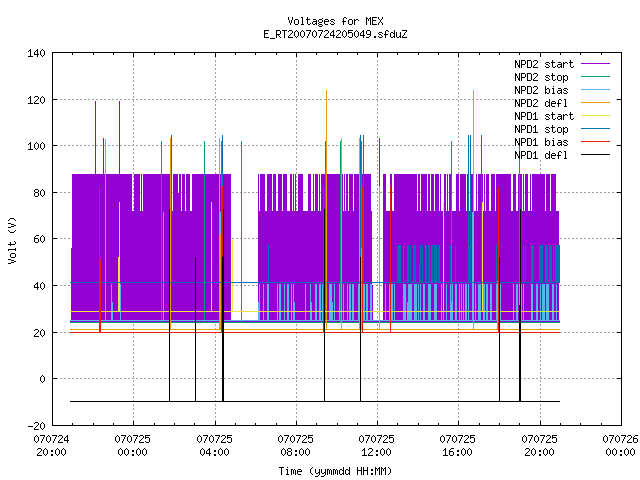This screenshot has width=640, height=480.
Task: Click the 140 y-axis tick label
Action: (x=36, y=53)
